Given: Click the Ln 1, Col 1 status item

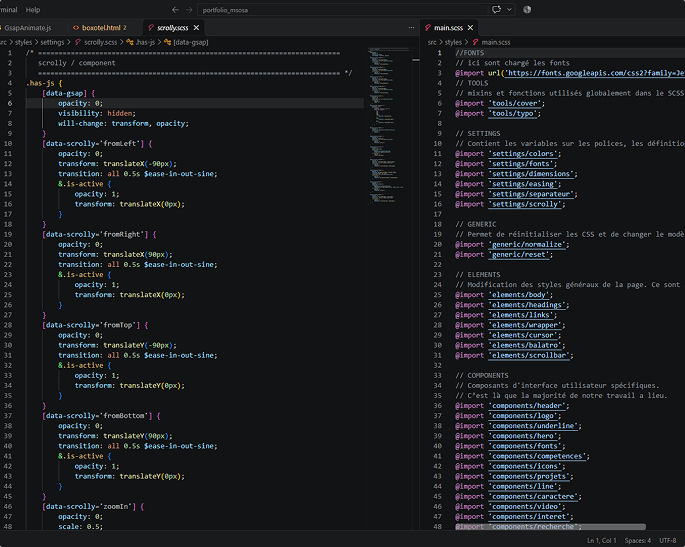Looking at the screenshot, I should 601,540.
